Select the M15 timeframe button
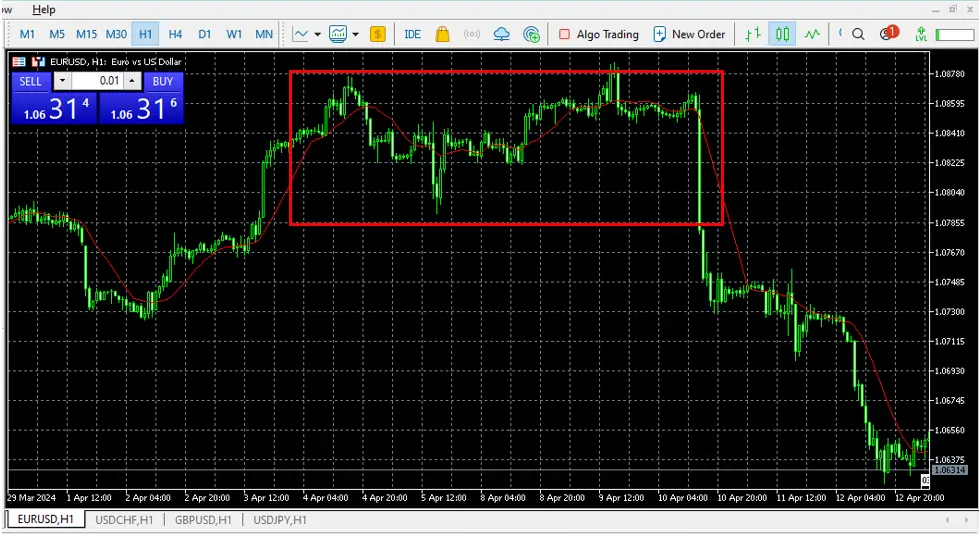Image resolution: width=979 pixels, height=534 pixels. 86,34
